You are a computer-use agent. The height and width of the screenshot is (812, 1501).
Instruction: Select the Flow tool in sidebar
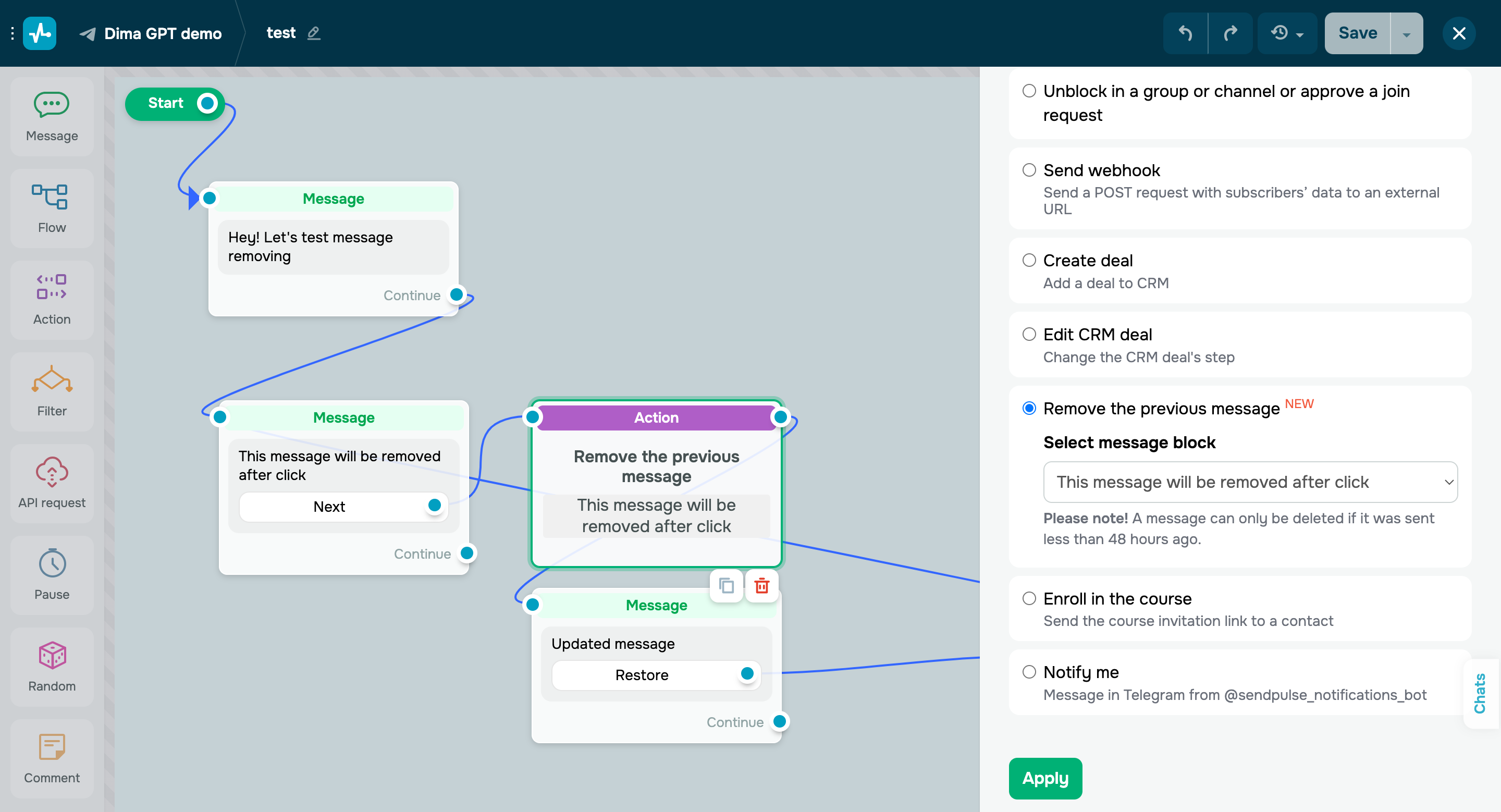pyautogui.click(x=51, y=207)
